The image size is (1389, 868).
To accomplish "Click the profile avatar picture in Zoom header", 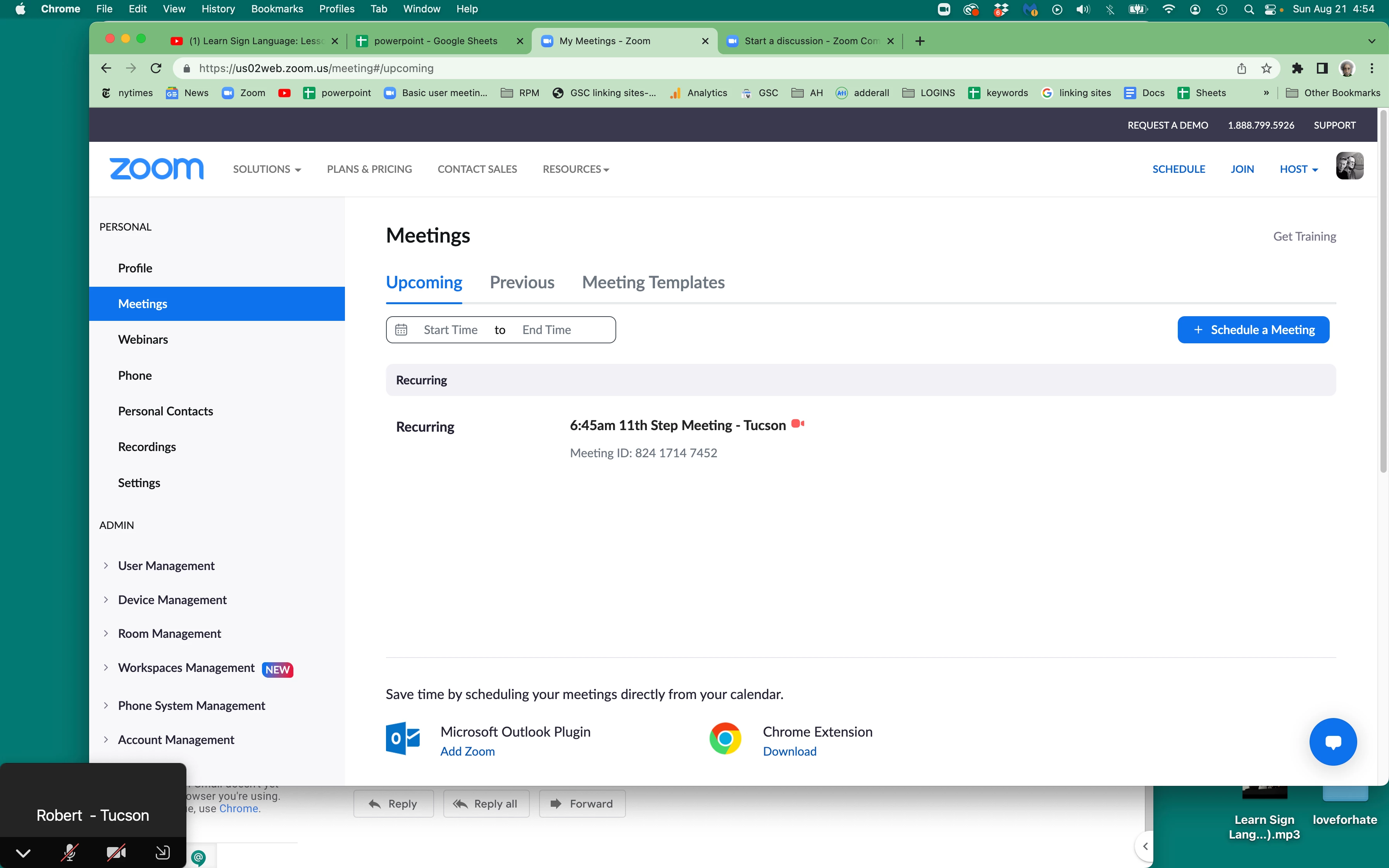I will 1349,167.
